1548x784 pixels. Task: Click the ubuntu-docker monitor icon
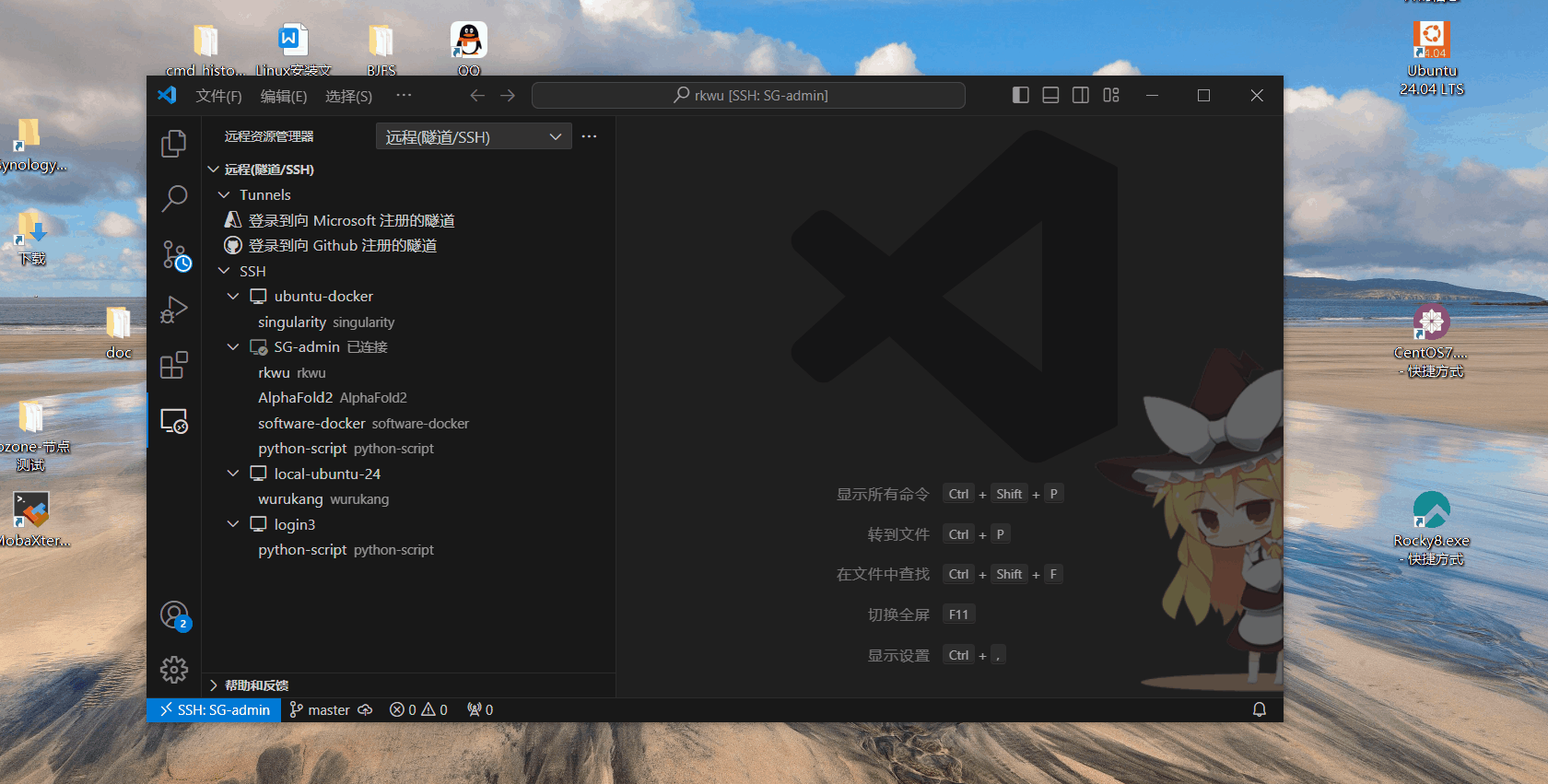258,296
